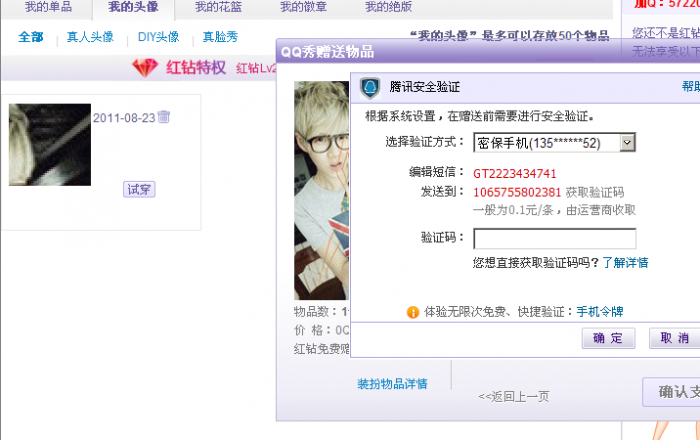Switch to the 我的花篮 tab
Viewport: 700px width, 440px height.
[x=218, y=7]
